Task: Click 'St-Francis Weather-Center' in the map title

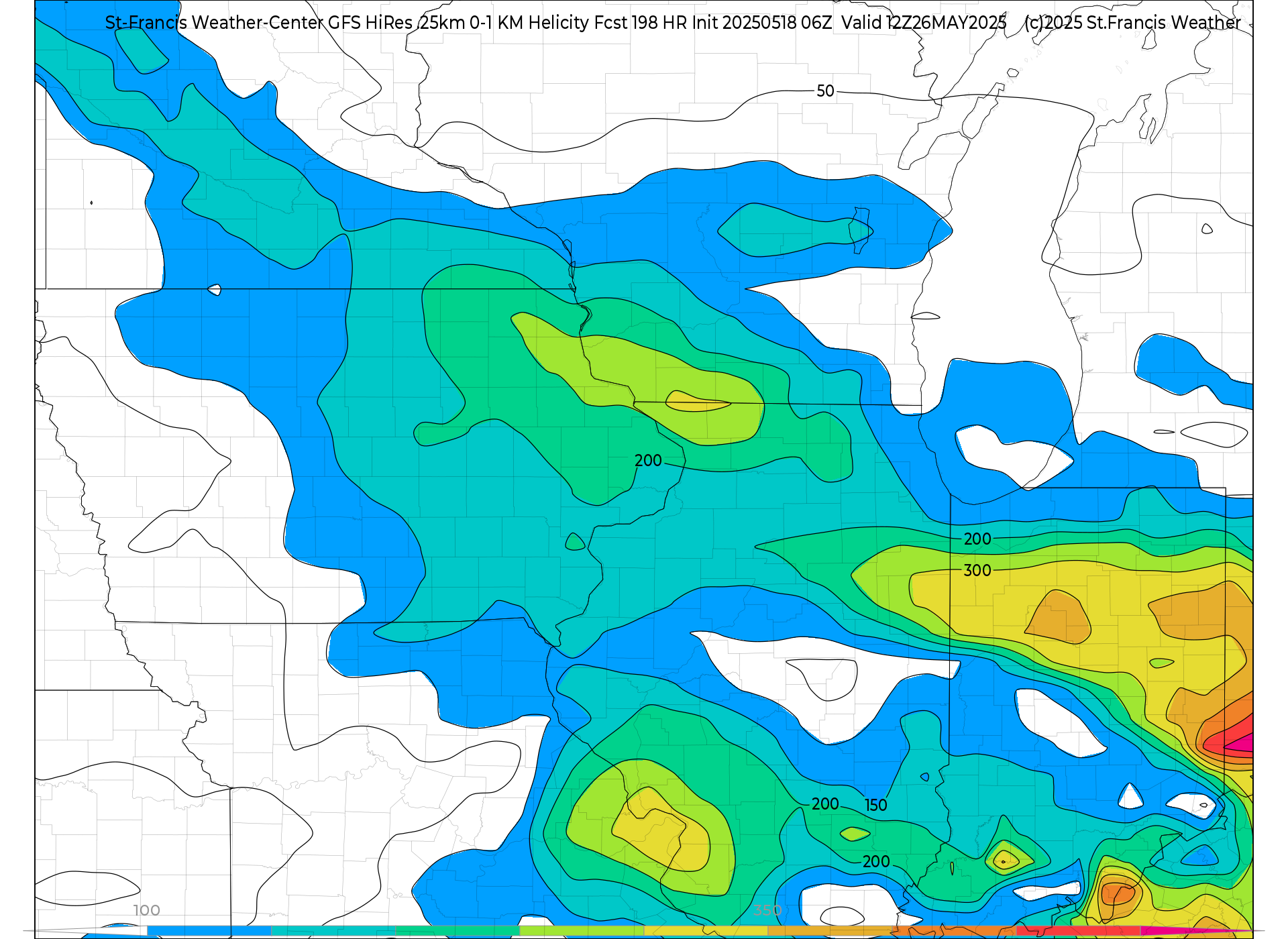Action: pos(215,23)
